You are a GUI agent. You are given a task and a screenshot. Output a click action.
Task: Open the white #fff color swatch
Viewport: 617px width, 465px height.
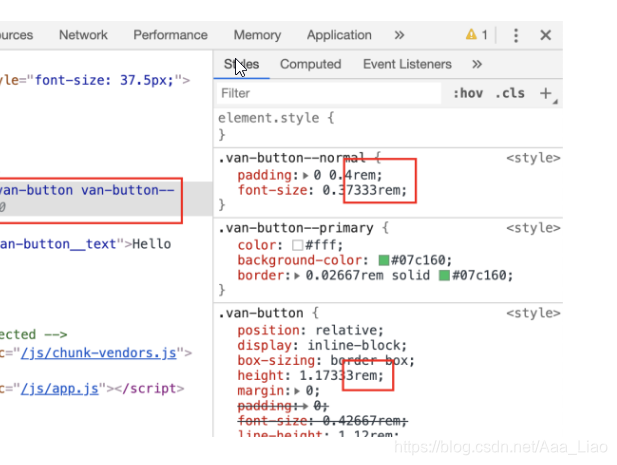click(297, 245)
